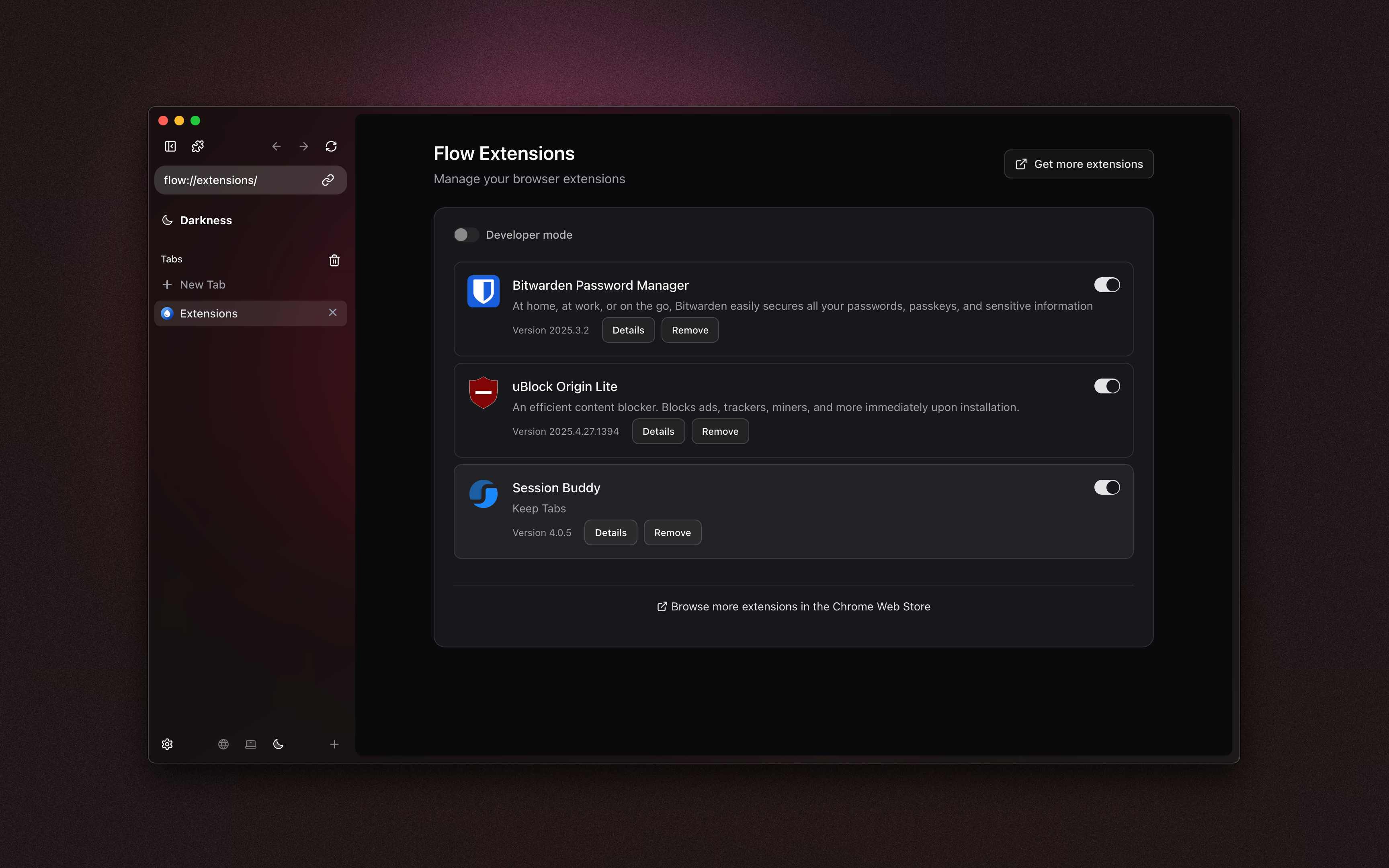Click the yellow minimize window button
Screen dimensions: 1389x868
pos(179,121)
